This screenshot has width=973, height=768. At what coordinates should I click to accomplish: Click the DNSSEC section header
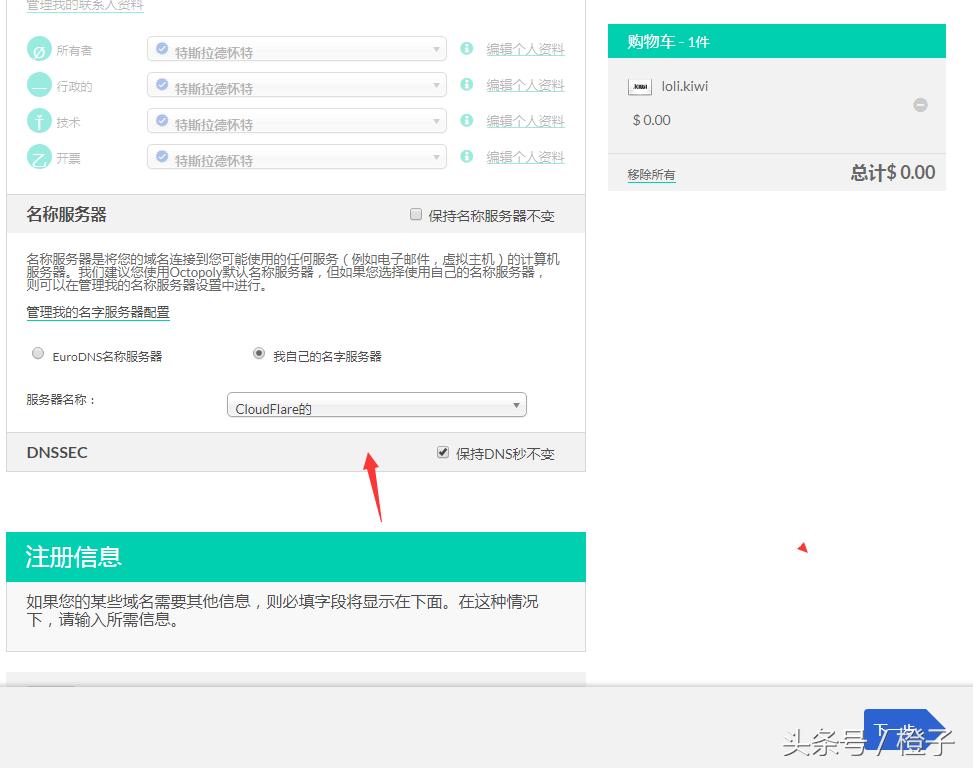tap(56, 452)
